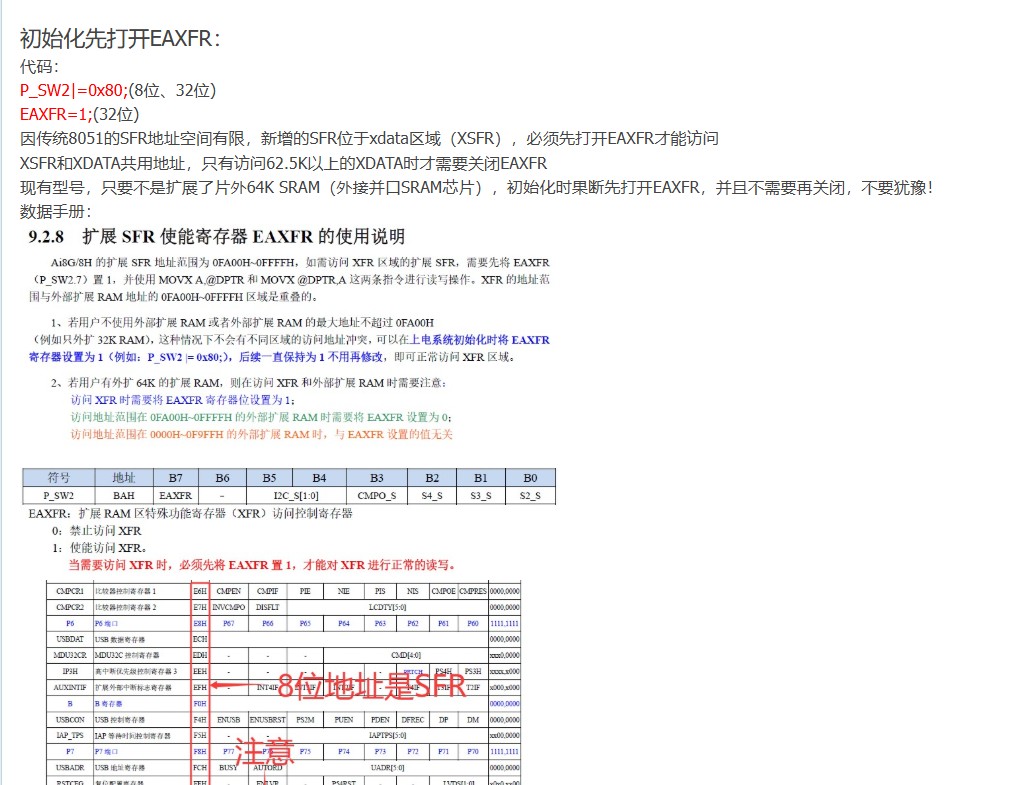The image size is (1025, 785).
Task: Click the BAH address table cell
Action: coord(124,495)
